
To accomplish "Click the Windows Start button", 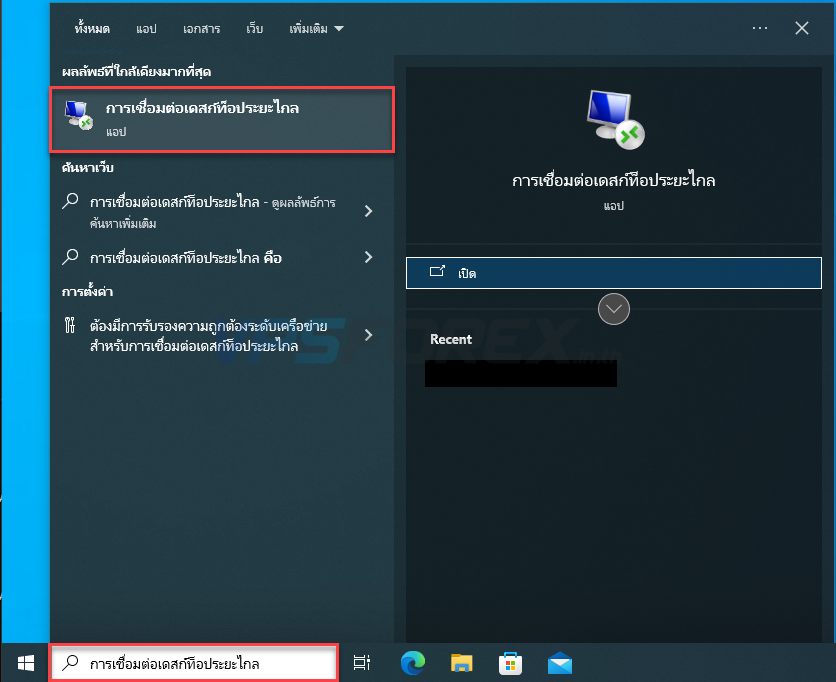I will [25, 663].
